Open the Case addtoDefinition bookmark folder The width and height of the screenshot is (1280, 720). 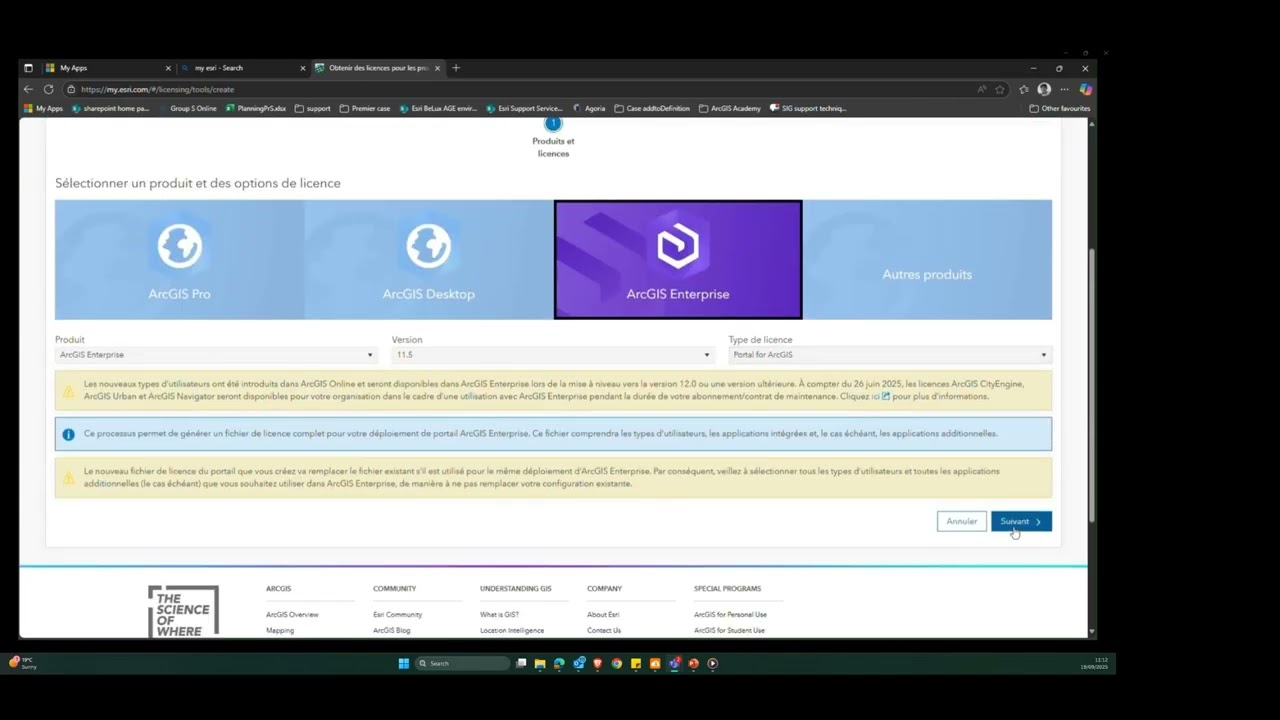coord(652,108)
